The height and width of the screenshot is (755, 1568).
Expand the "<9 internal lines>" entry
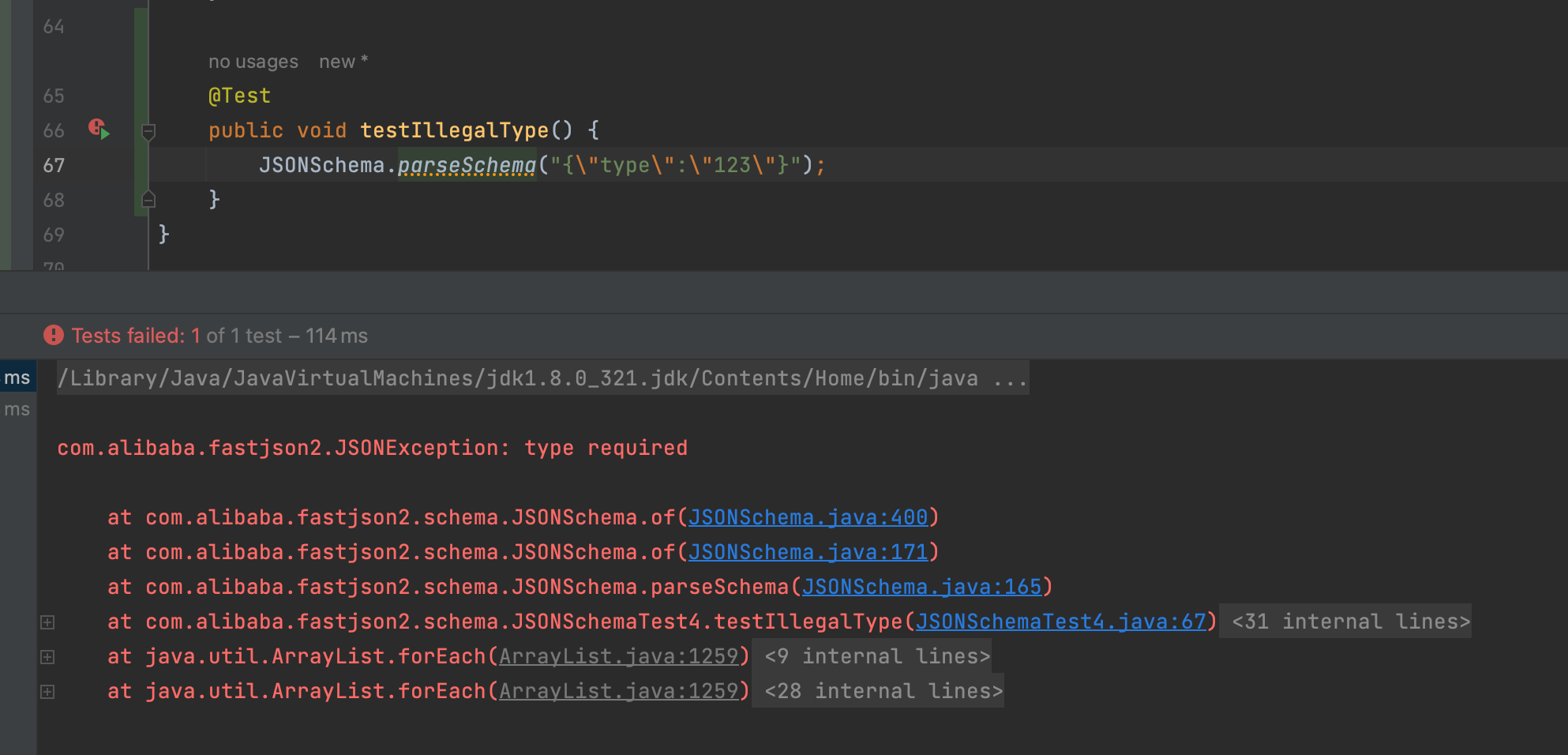(x=875, y=655)
